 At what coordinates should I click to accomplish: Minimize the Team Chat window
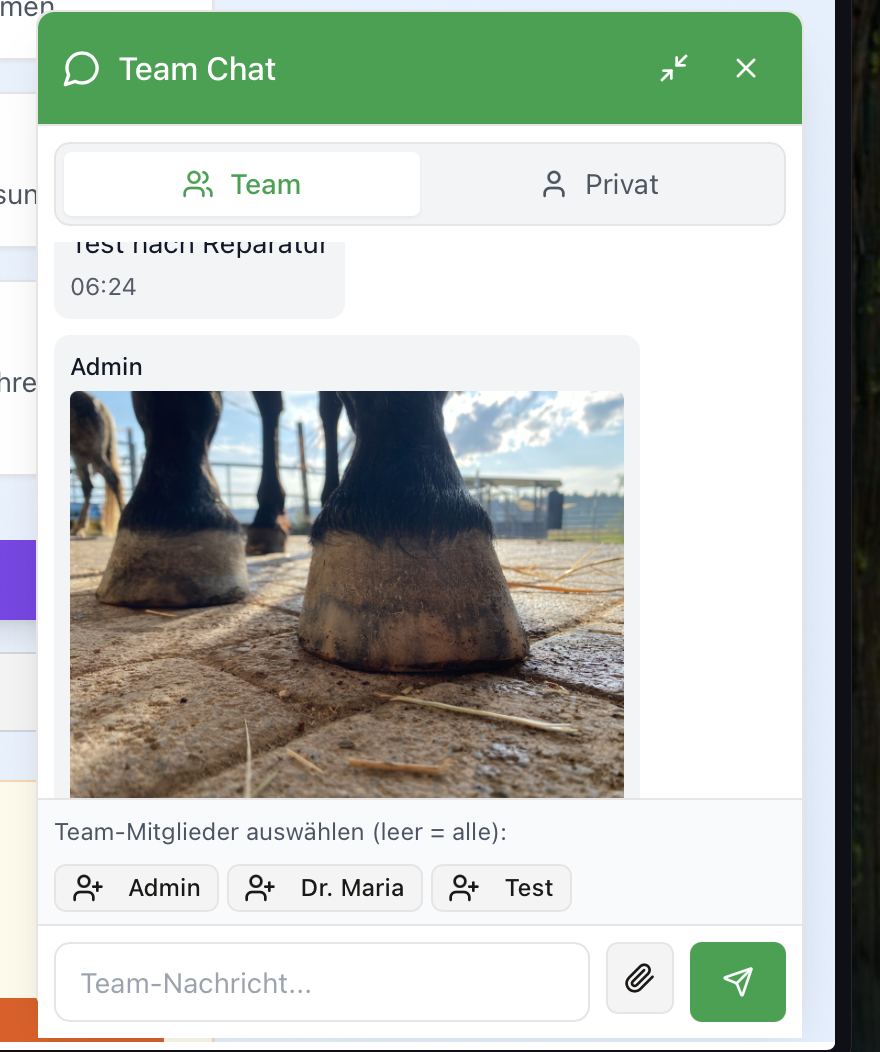tap(675, 68)
